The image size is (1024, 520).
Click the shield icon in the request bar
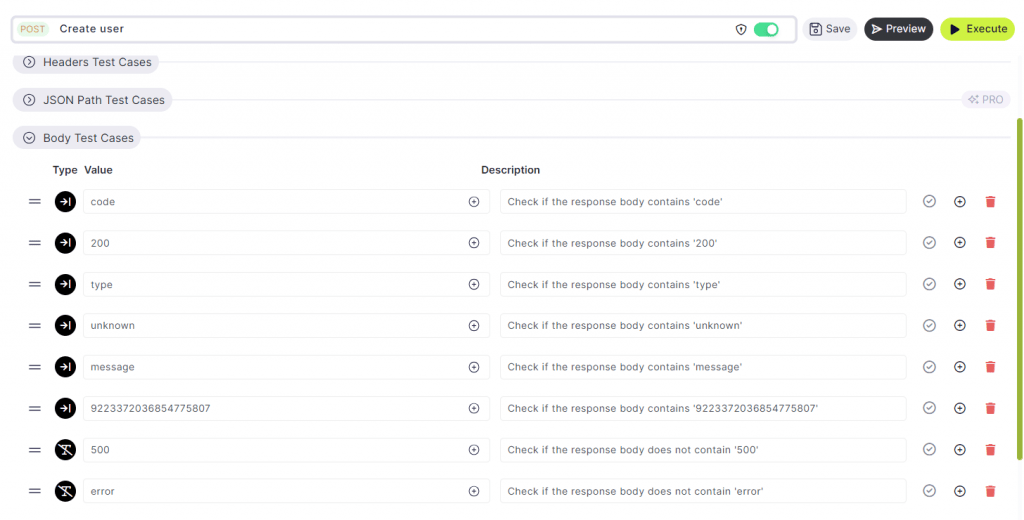[741, 30]
